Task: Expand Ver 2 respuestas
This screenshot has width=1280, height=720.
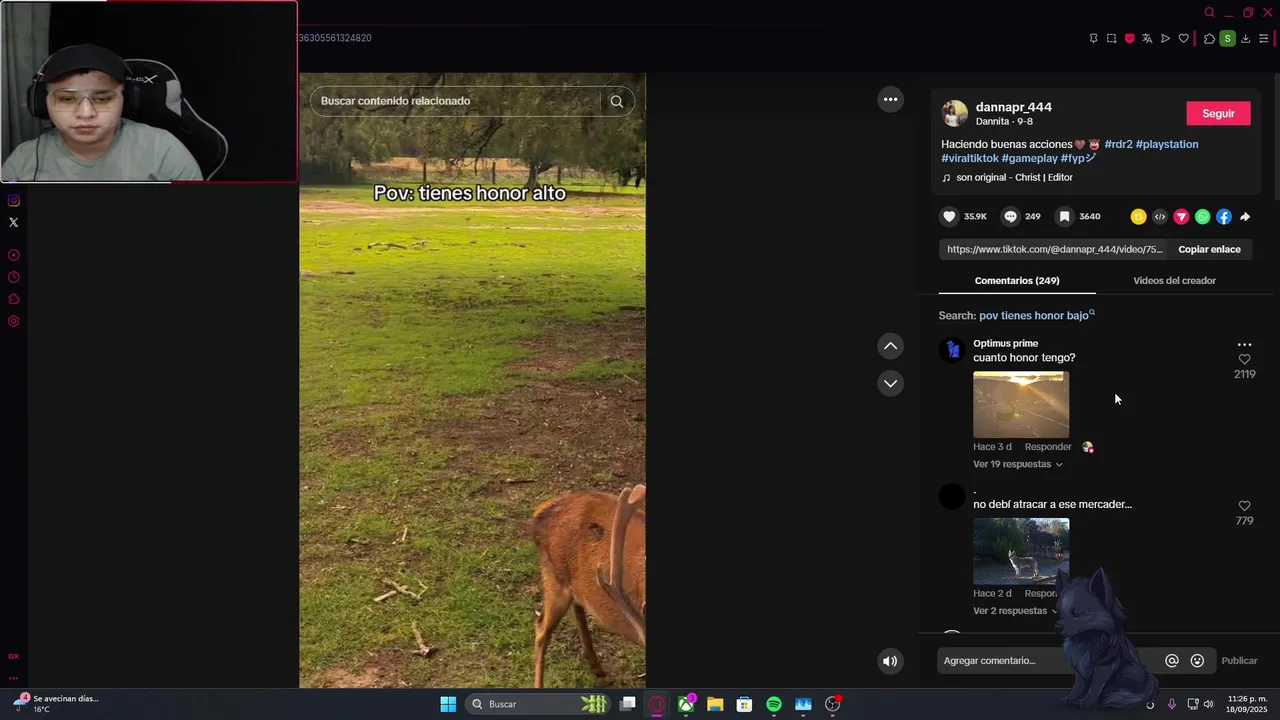Action: click(1015, 611)
